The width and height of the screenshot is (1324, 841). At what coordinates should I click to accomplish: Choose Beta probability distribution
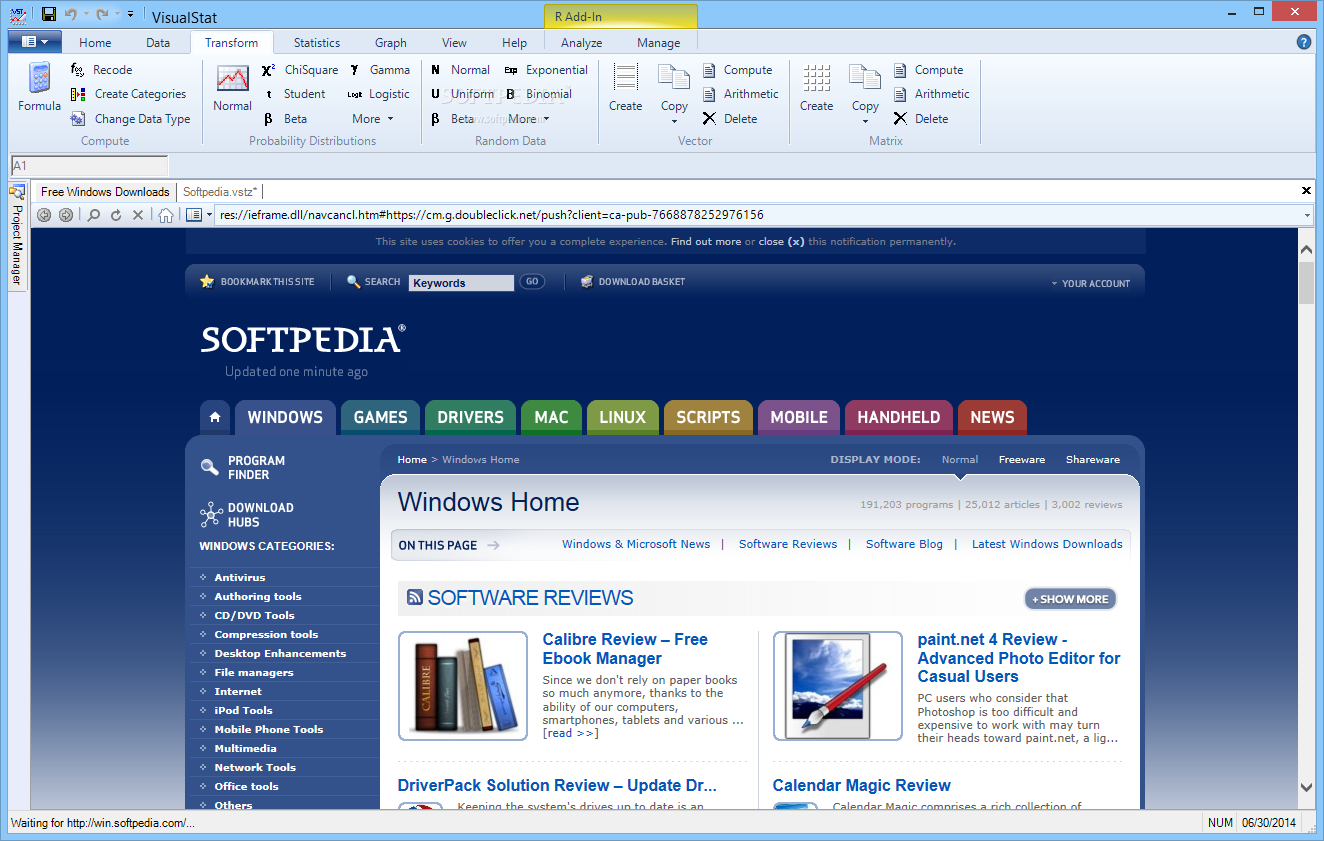(285, 119)
